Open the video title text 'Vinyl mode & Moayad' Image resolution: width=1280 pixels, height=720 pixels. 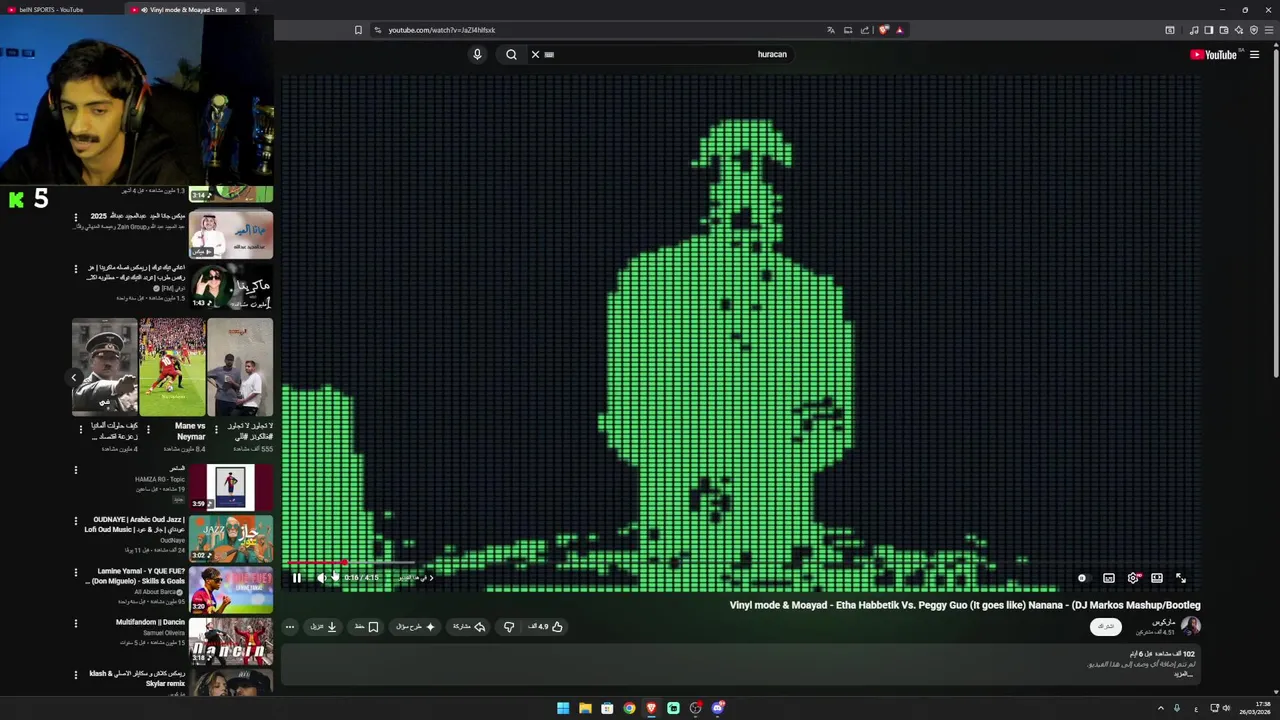[965, 605]
